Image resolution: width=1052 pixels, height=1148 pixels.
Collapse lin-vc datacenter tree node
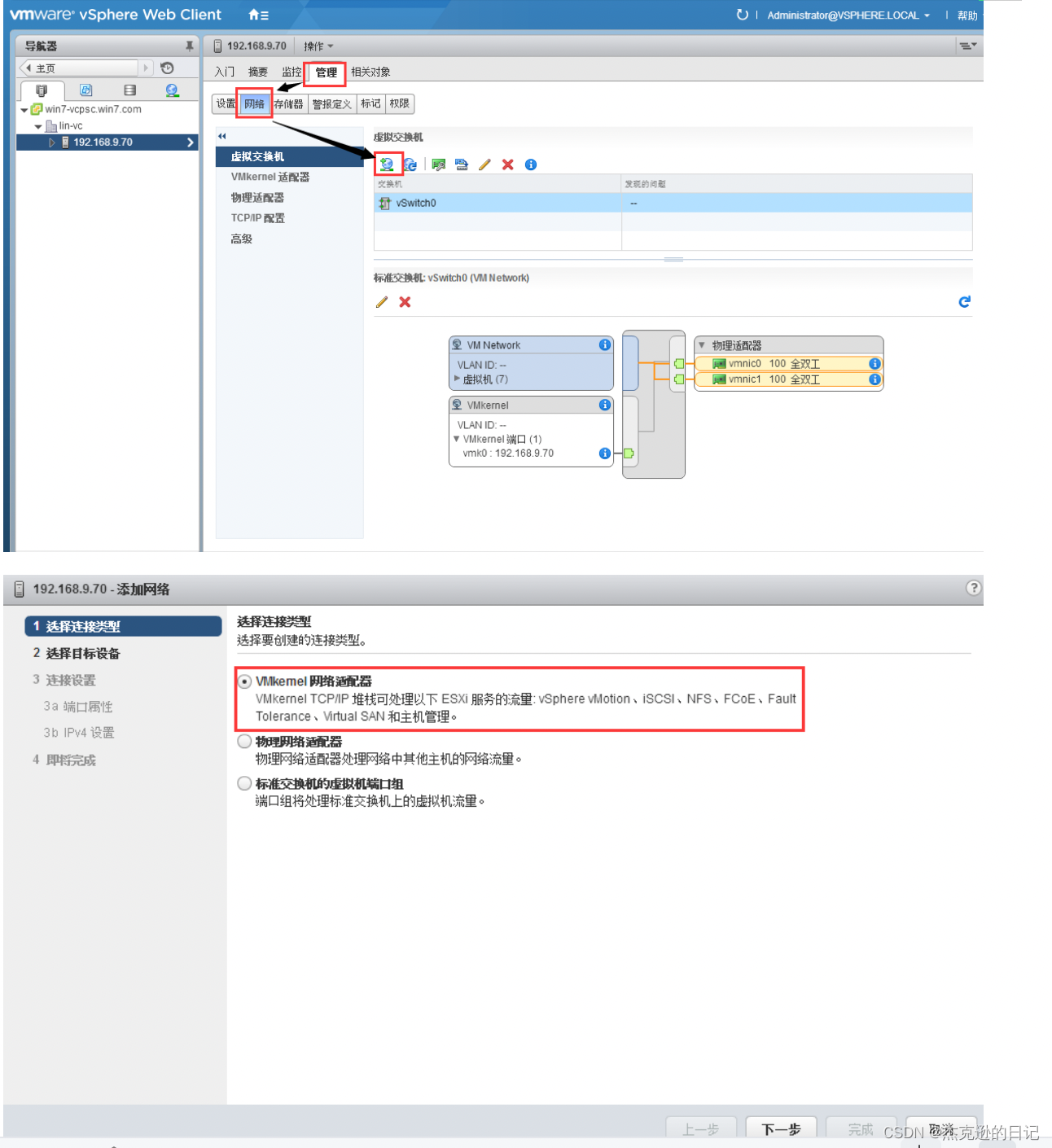tap(37, 126)
